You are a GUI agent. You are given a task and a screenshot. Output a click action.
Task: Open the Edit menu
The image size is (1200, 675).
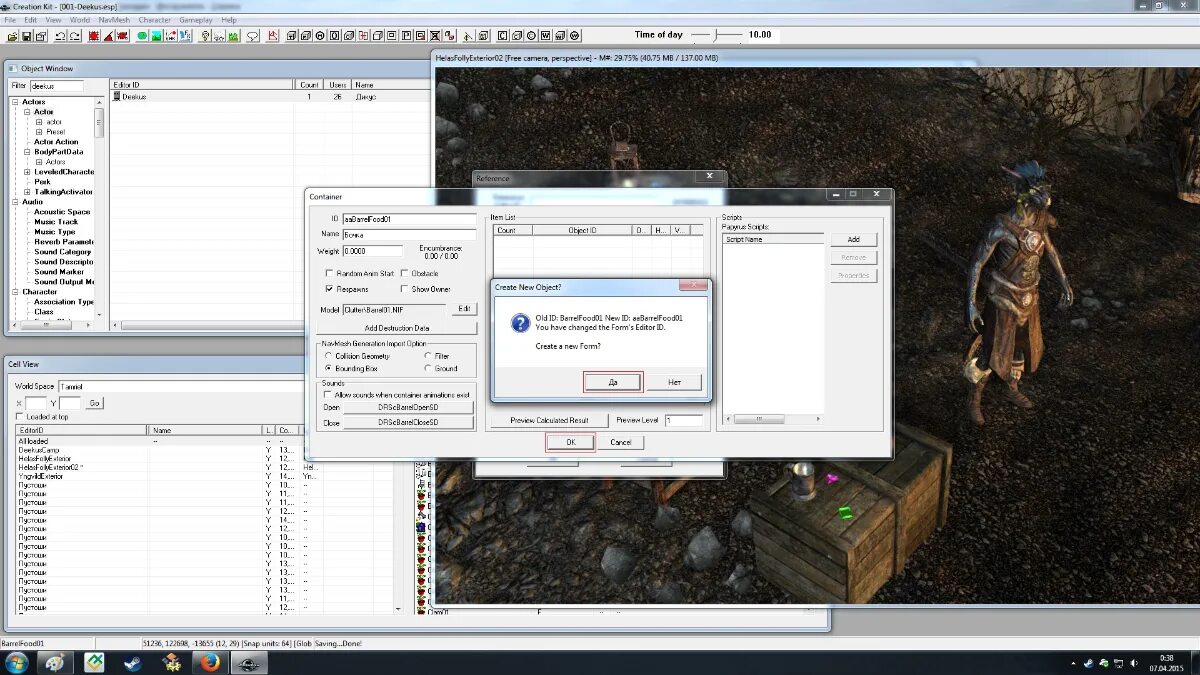(31, 20)
